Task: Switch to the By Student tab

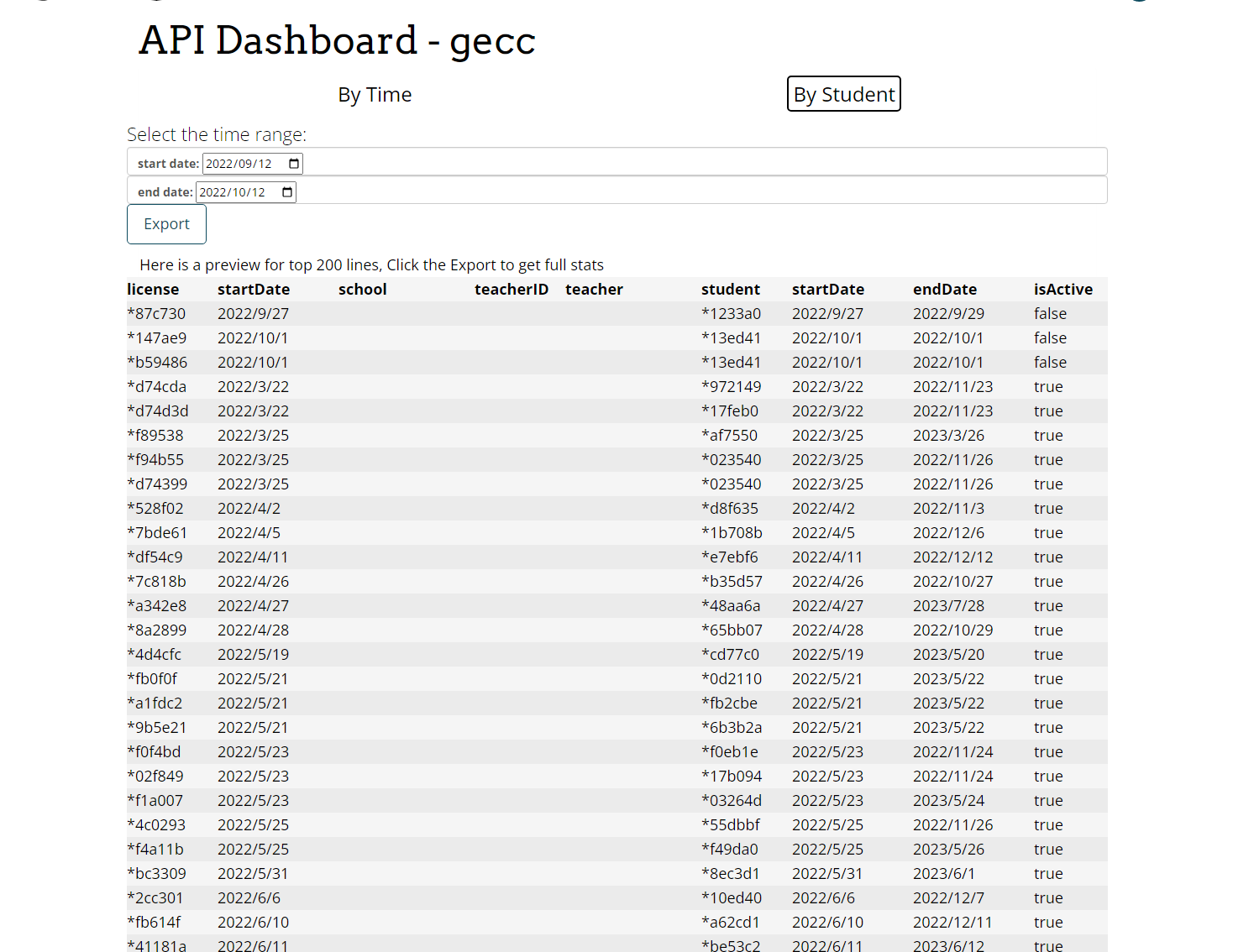Action: pyautogui.click(x=843, y=93)
